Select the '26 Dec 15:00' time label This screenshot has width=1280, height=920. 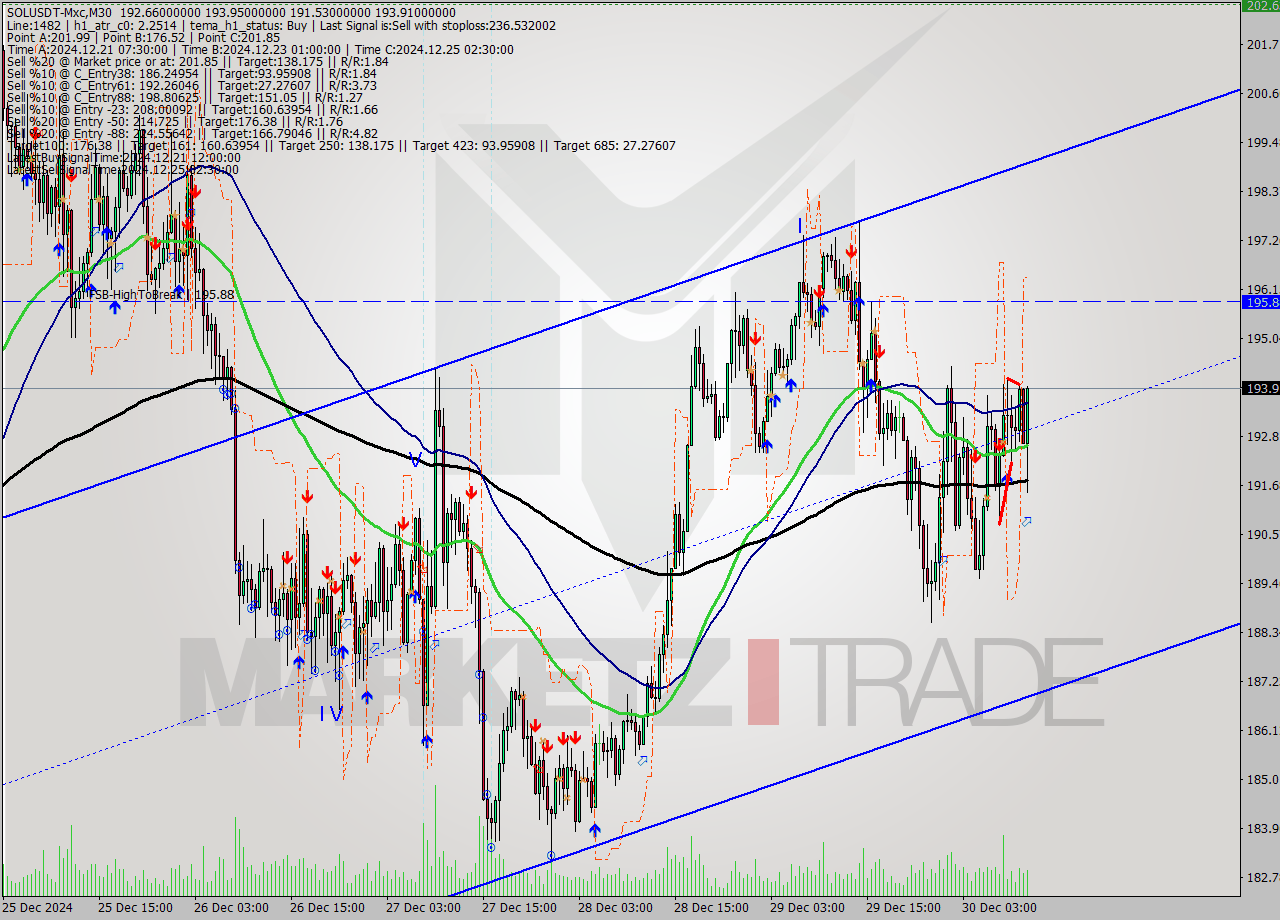point(329,908)
